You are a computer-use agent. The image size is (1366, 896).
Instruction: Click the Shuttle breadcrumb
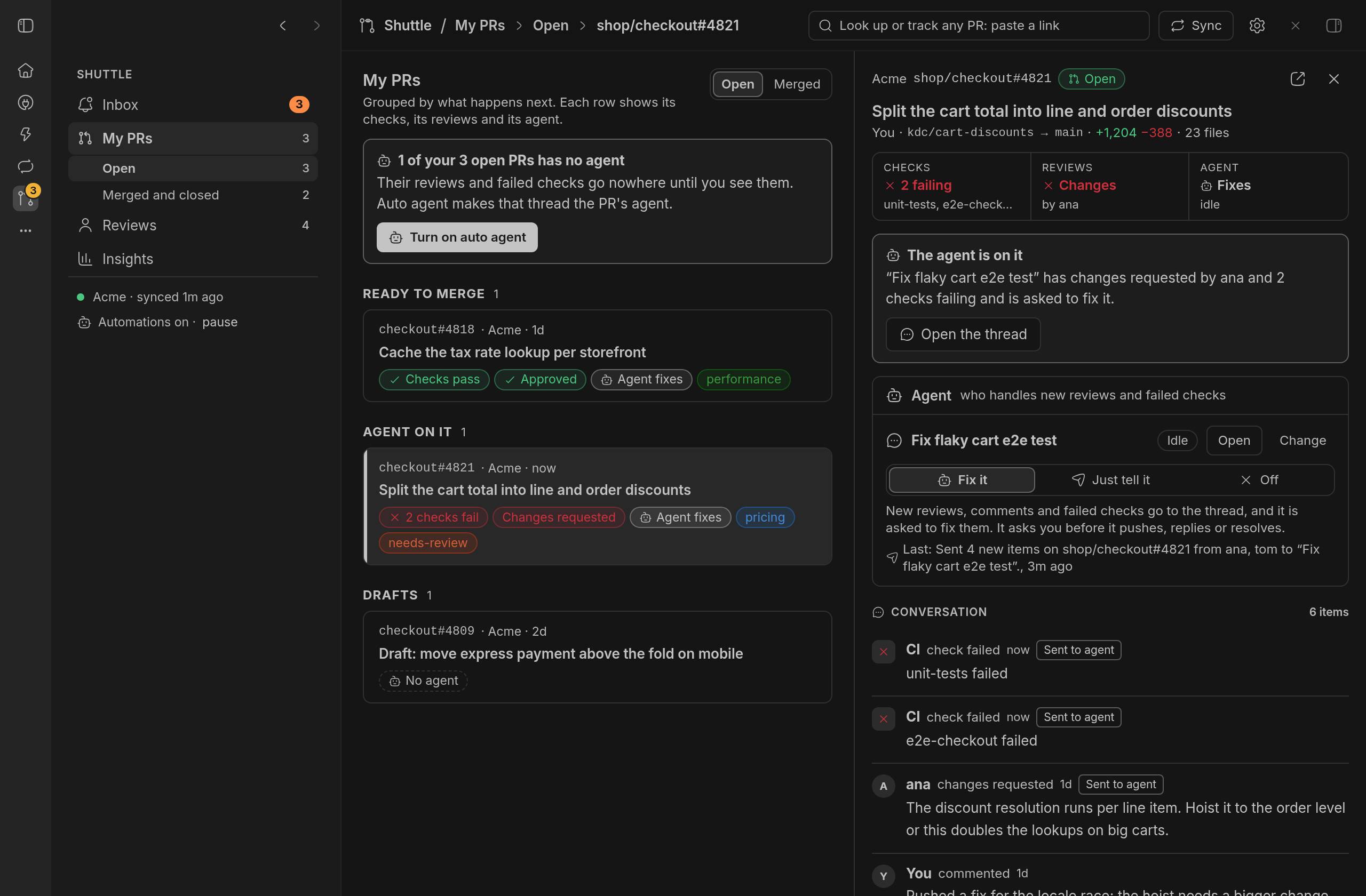(x=408, y=25)
